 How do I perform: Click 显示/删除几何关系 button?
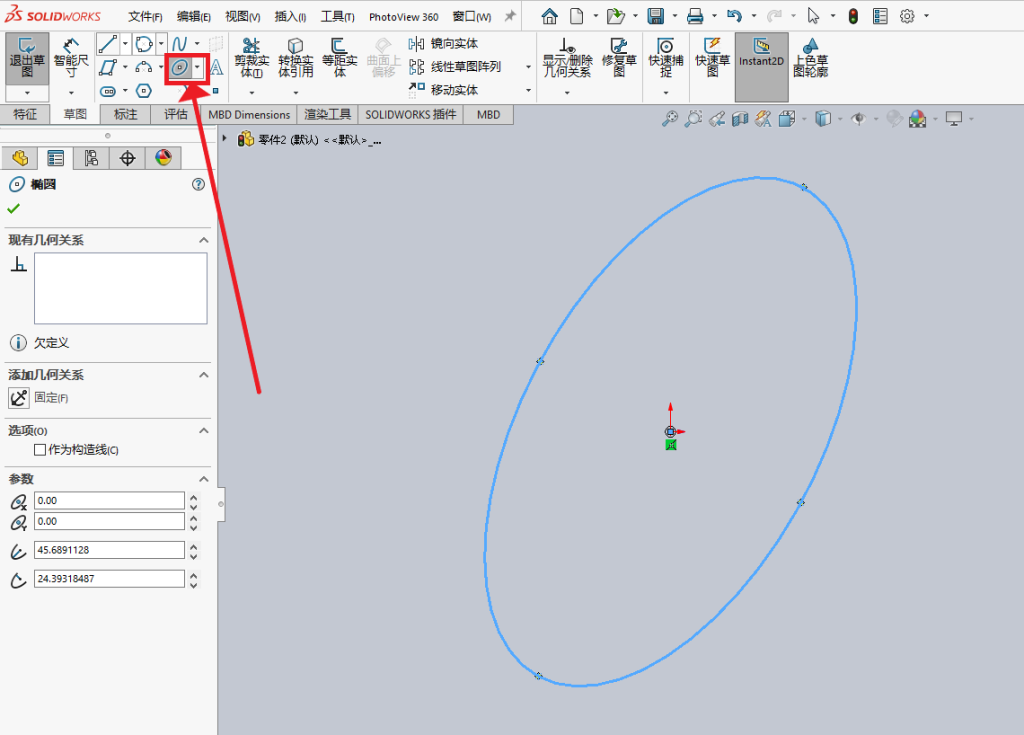568,57
